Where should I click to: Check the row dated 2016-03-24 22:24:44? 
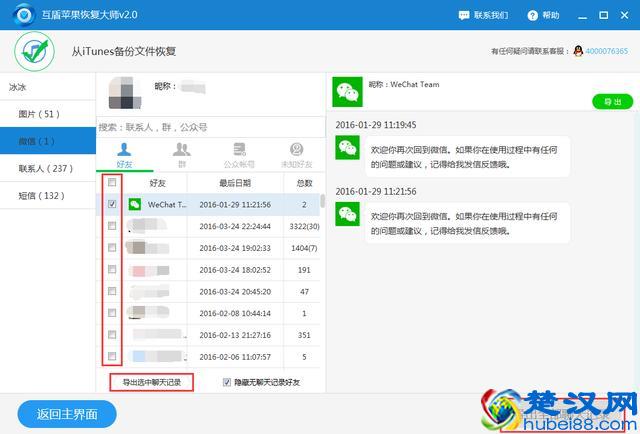click(x=112, y=226)
